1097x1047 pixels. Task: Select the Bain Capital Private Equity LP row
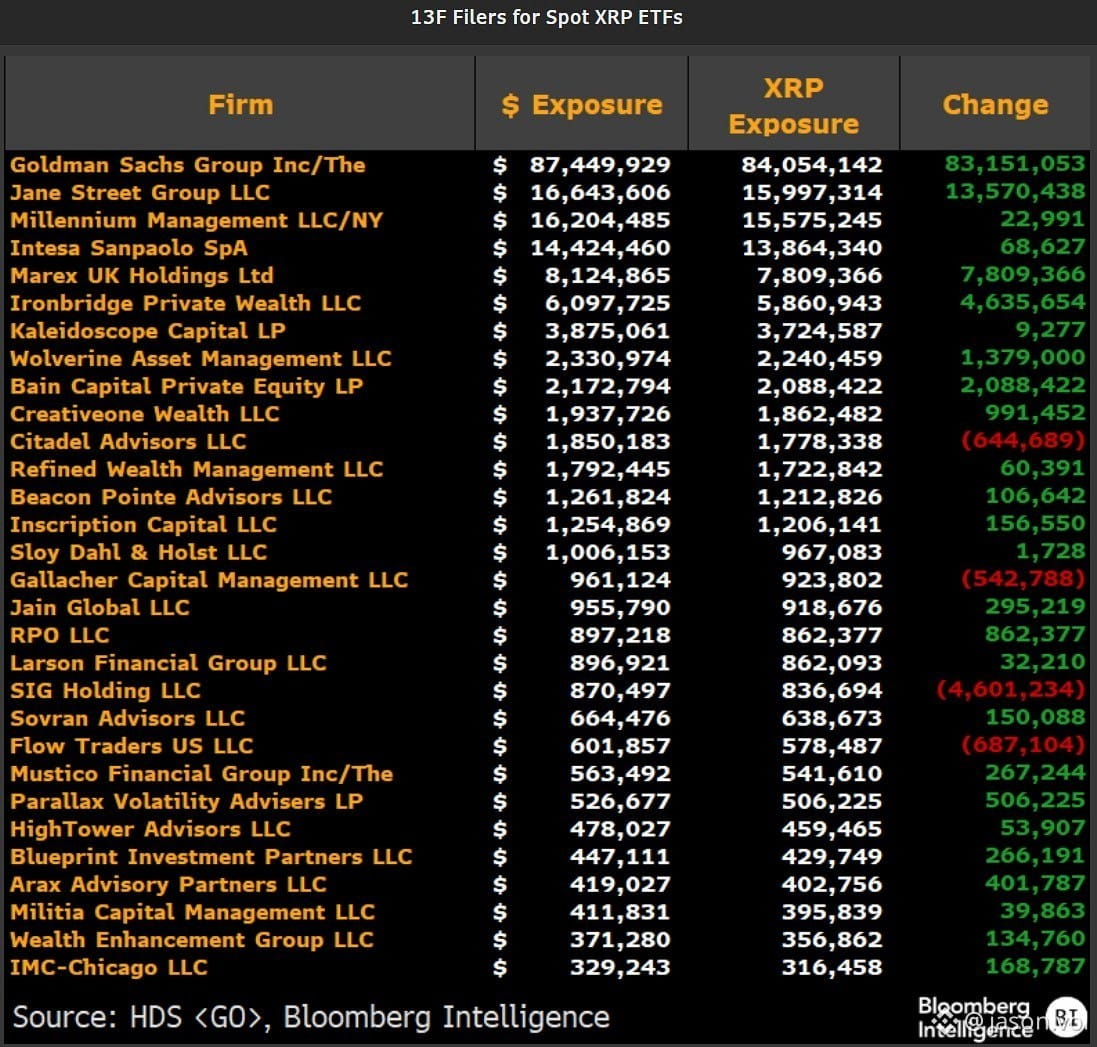(x=547, y=386)
